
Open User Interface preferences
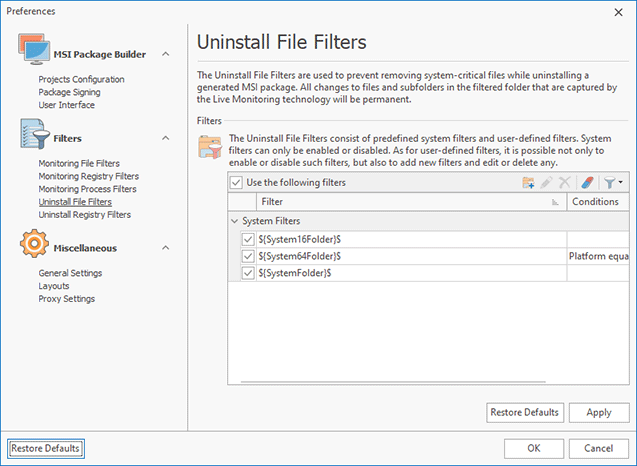point(67,105)
